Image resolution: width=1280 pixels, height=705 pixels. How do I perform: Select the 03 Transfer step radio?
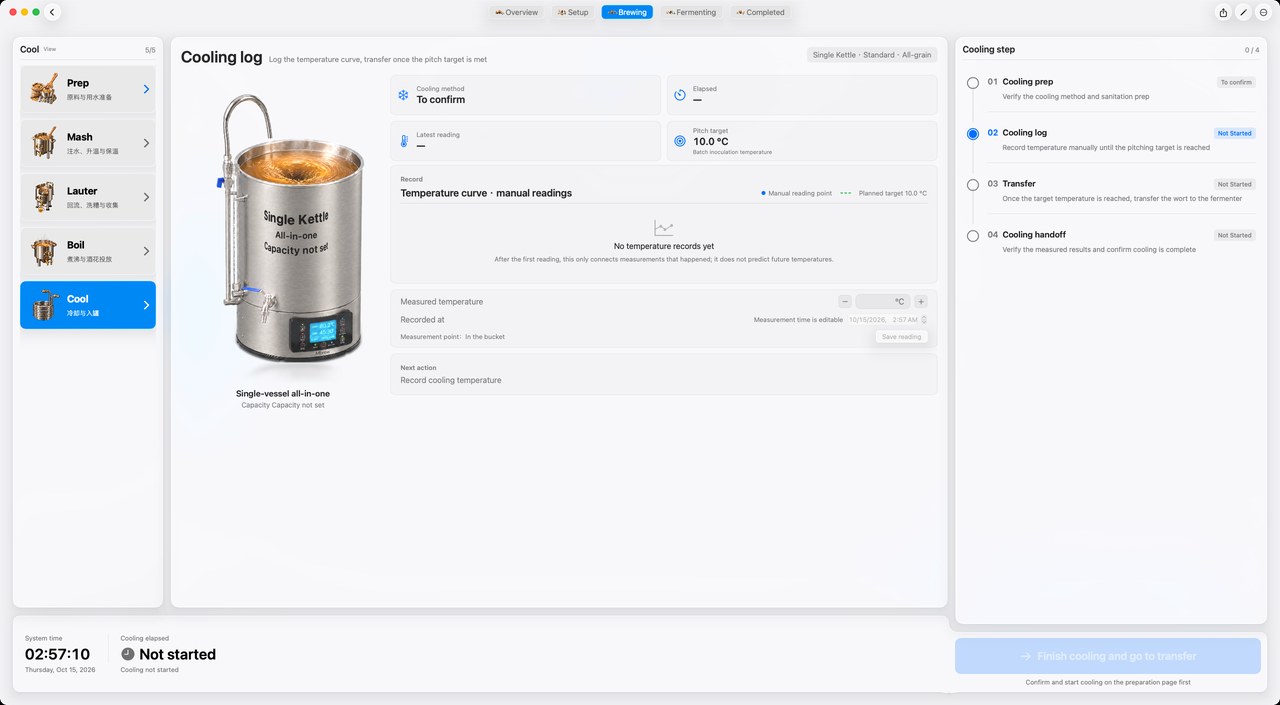point(973,185)
